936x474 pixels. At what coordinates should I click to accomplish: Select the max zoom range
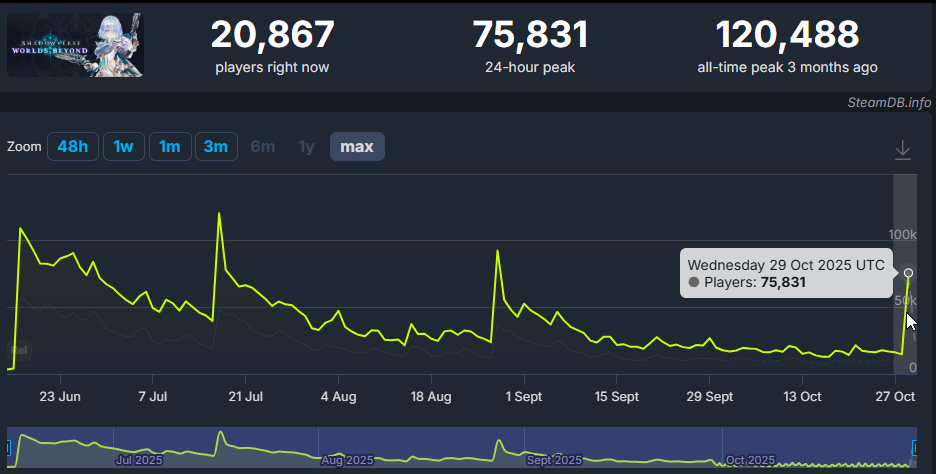pyautogui.click(x=357, y=146)
